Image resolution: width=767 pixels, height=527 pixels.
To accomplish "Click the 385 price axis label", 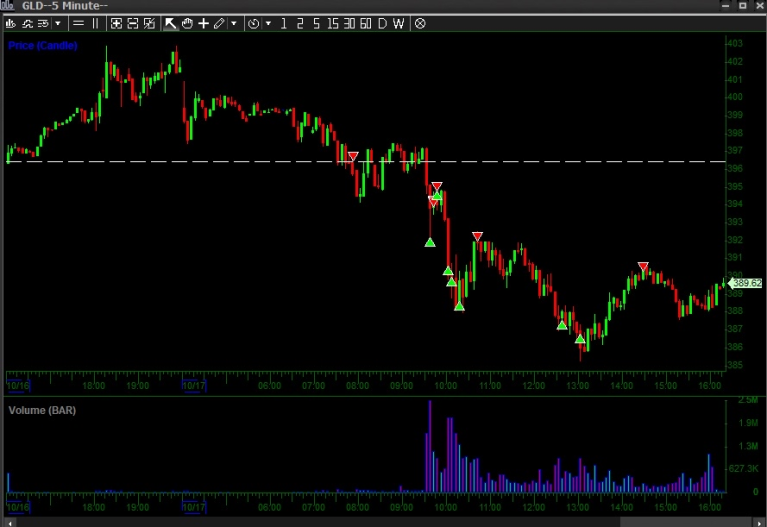I will (735, 365).
